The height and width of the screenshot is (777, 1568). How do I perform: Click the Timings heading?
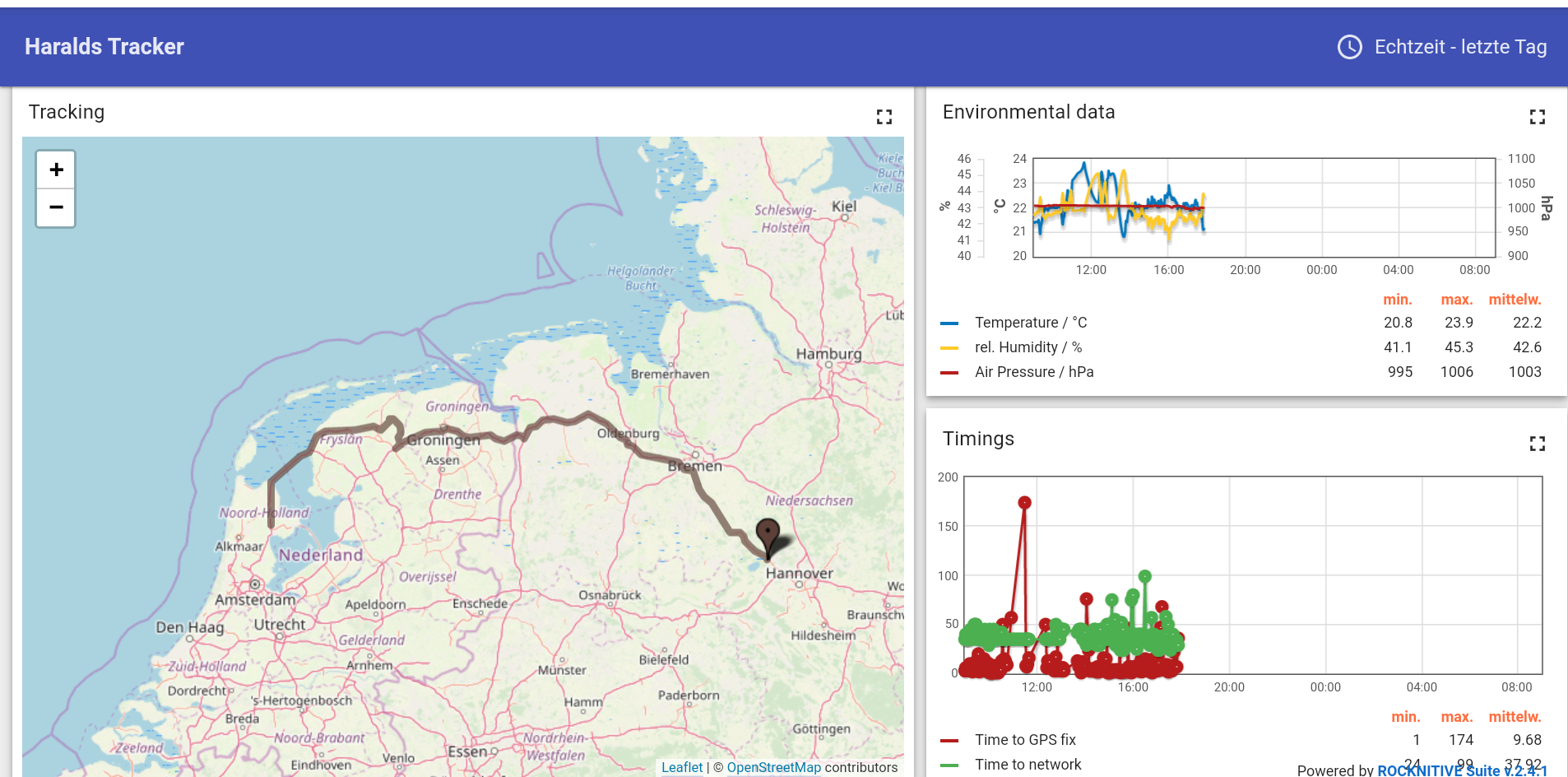(978, 439)
